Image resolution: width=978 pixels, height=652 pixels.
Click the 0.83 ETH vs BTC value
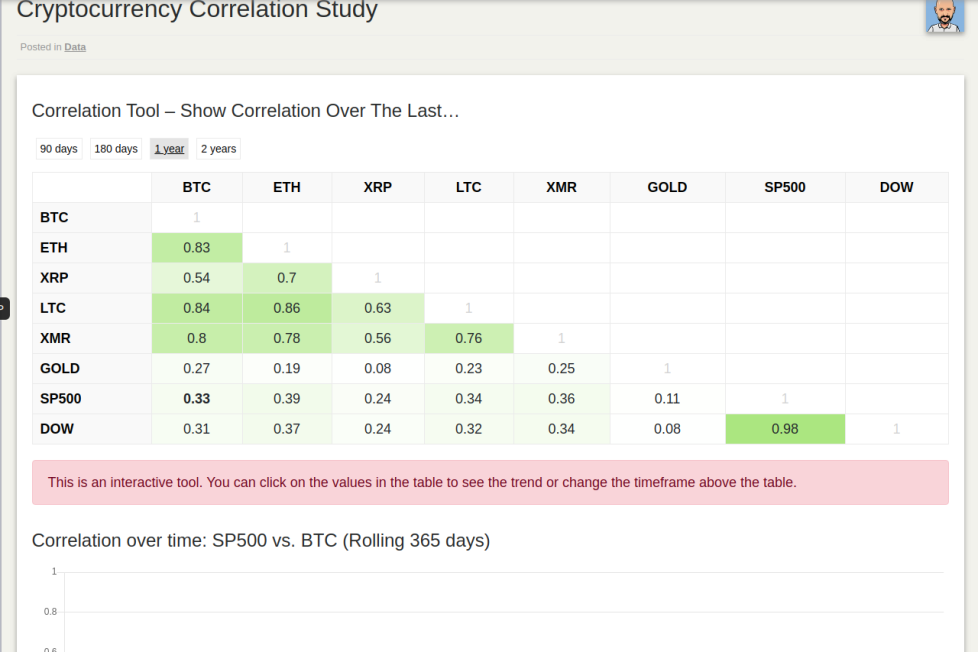[196, 248]
